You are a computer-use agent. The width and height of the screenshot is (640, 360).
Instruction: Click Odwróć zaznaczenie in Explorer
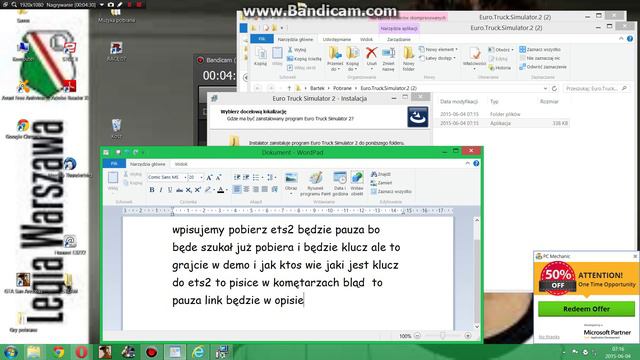pyautogui.click(x=543, y=67)
